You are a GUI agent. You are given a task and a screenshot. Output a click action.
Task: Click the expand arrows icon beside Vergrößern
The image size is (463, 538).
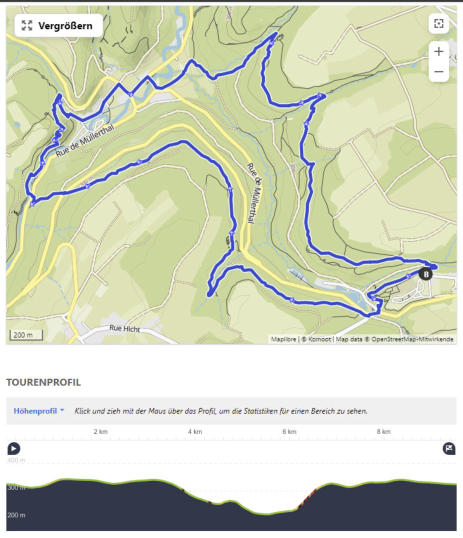[27, 26]
